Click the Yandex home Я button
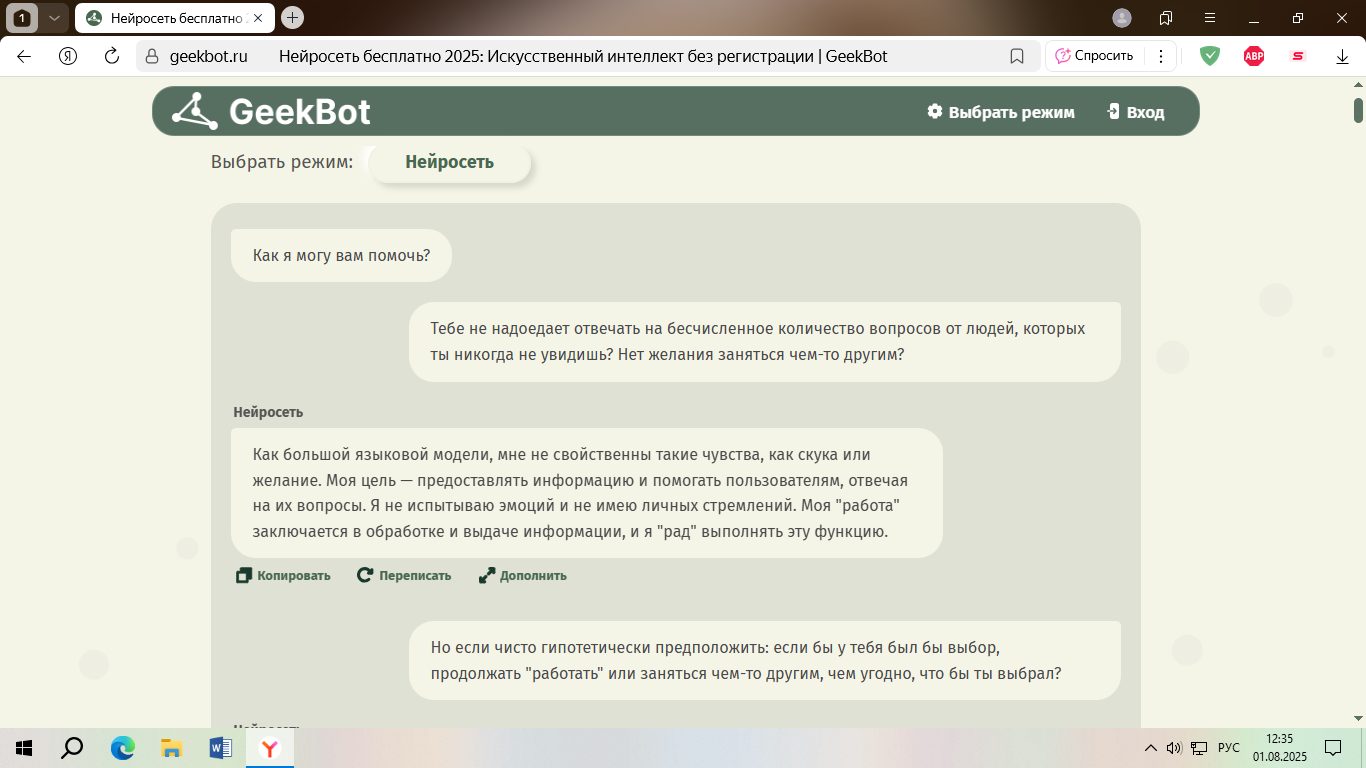1366x768 pixels. pyautogui.click(x=68, y=56)
